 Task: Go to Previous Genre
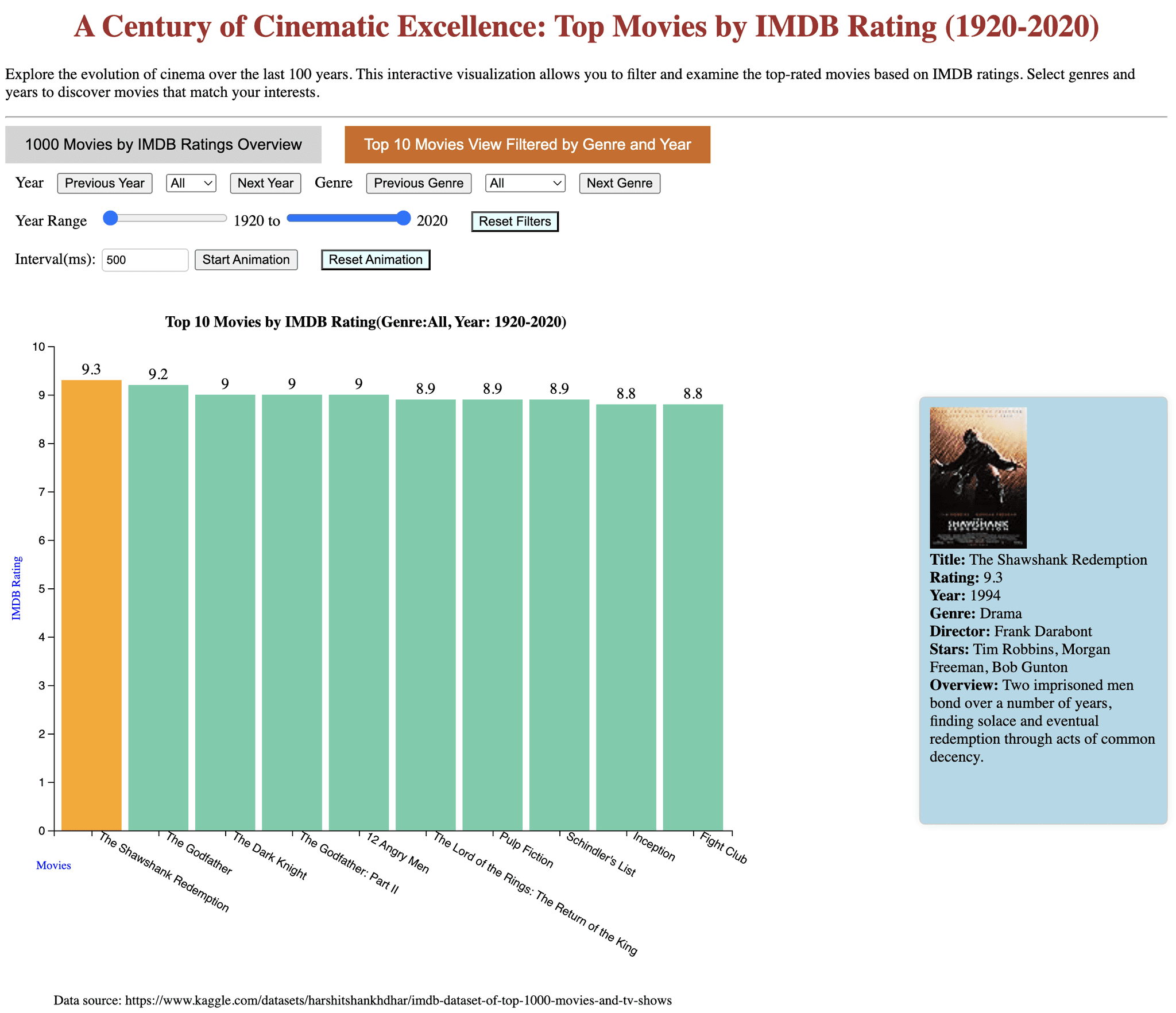point(418,183)
